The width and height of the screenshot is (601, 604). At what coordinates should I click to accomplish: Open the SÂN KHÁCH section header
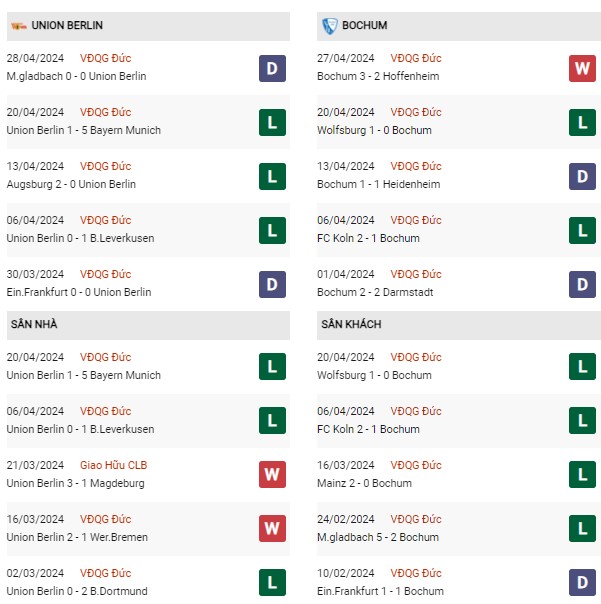point(458,325)
